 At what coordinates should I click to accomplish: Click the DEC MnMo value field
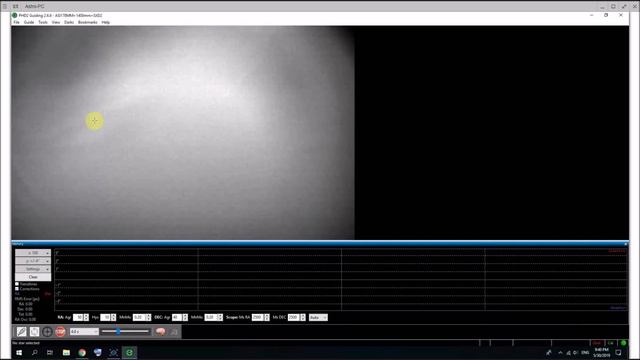click(211, 317)
